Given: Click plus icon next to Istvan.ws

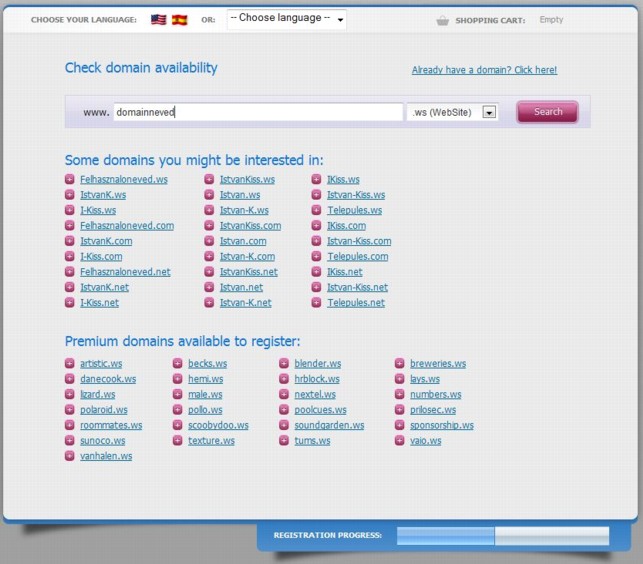Looking at the screenshot, I should click(x=209, y=195).
